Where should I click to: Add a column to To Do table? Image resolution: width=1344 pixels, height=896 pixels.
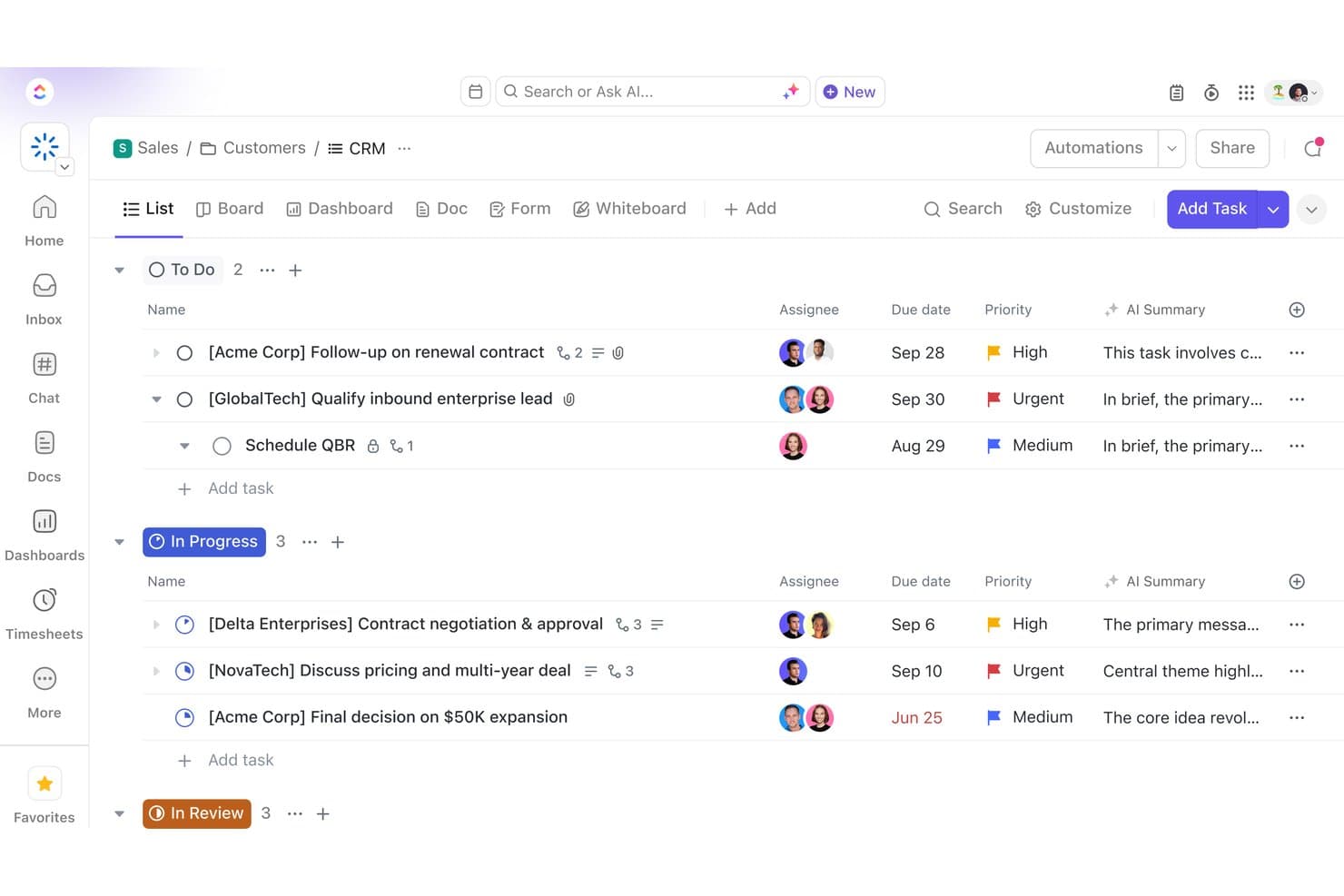tap(1297, 310)
